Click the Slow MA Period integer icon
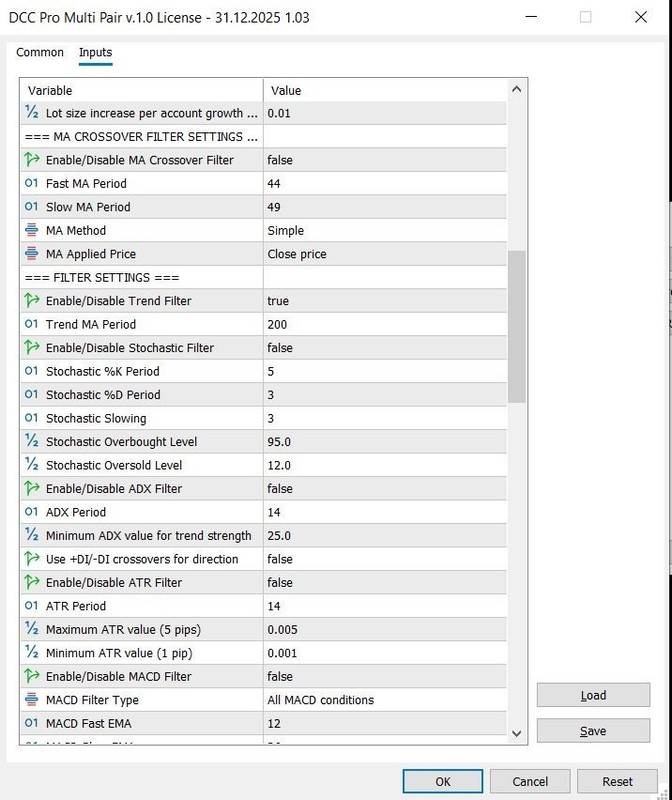 [32, 207]
